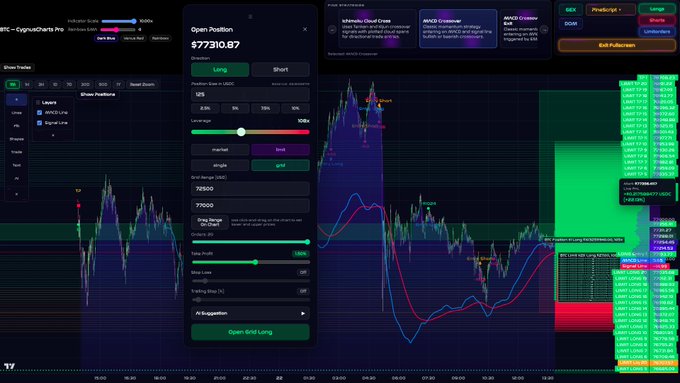Open the Lines drawing tools
Image resolution: width=680 pixels, height=383 pixels.
(16, 113)
